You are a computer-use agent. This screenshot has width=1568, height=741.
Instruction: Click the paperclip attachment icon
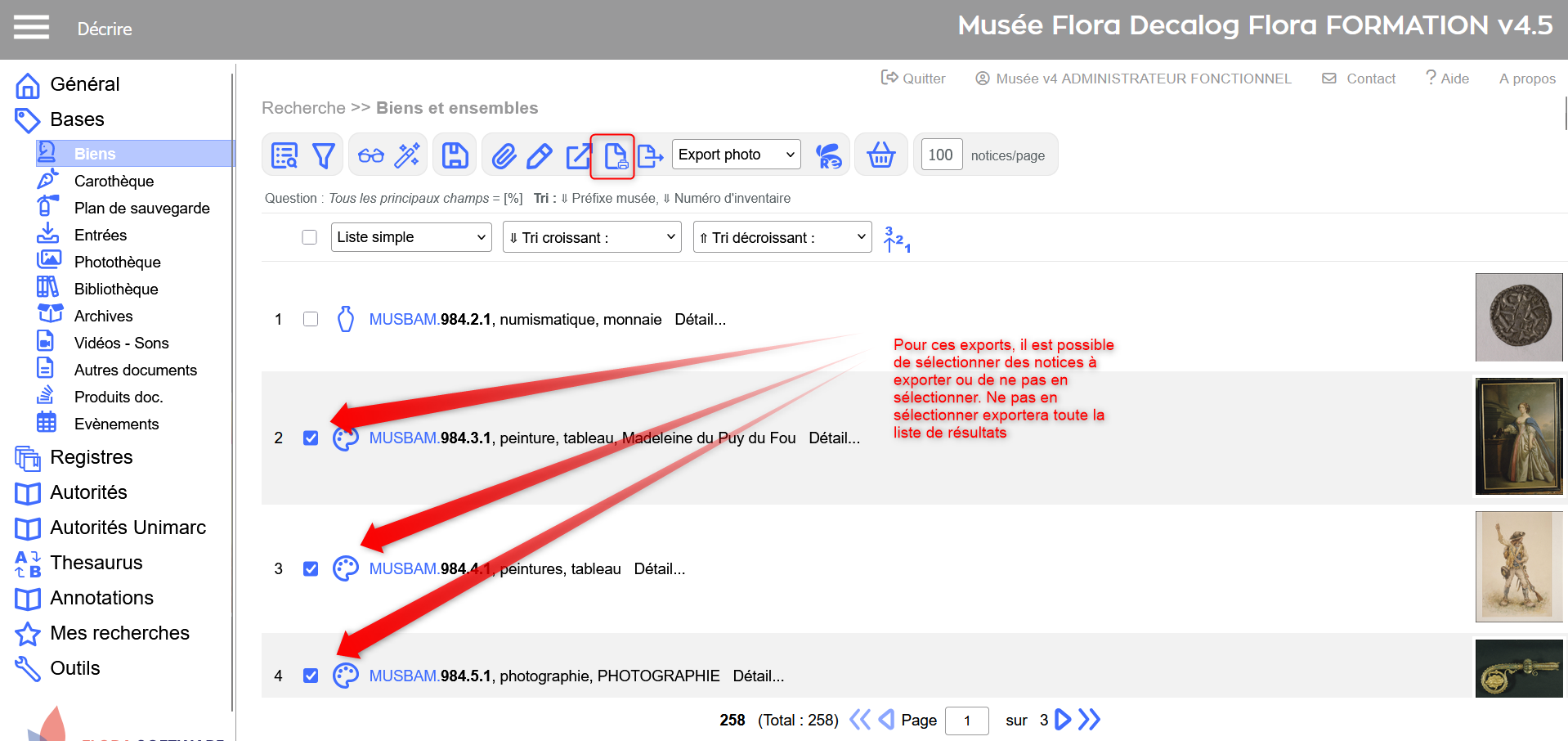click(x=504, y=155)
